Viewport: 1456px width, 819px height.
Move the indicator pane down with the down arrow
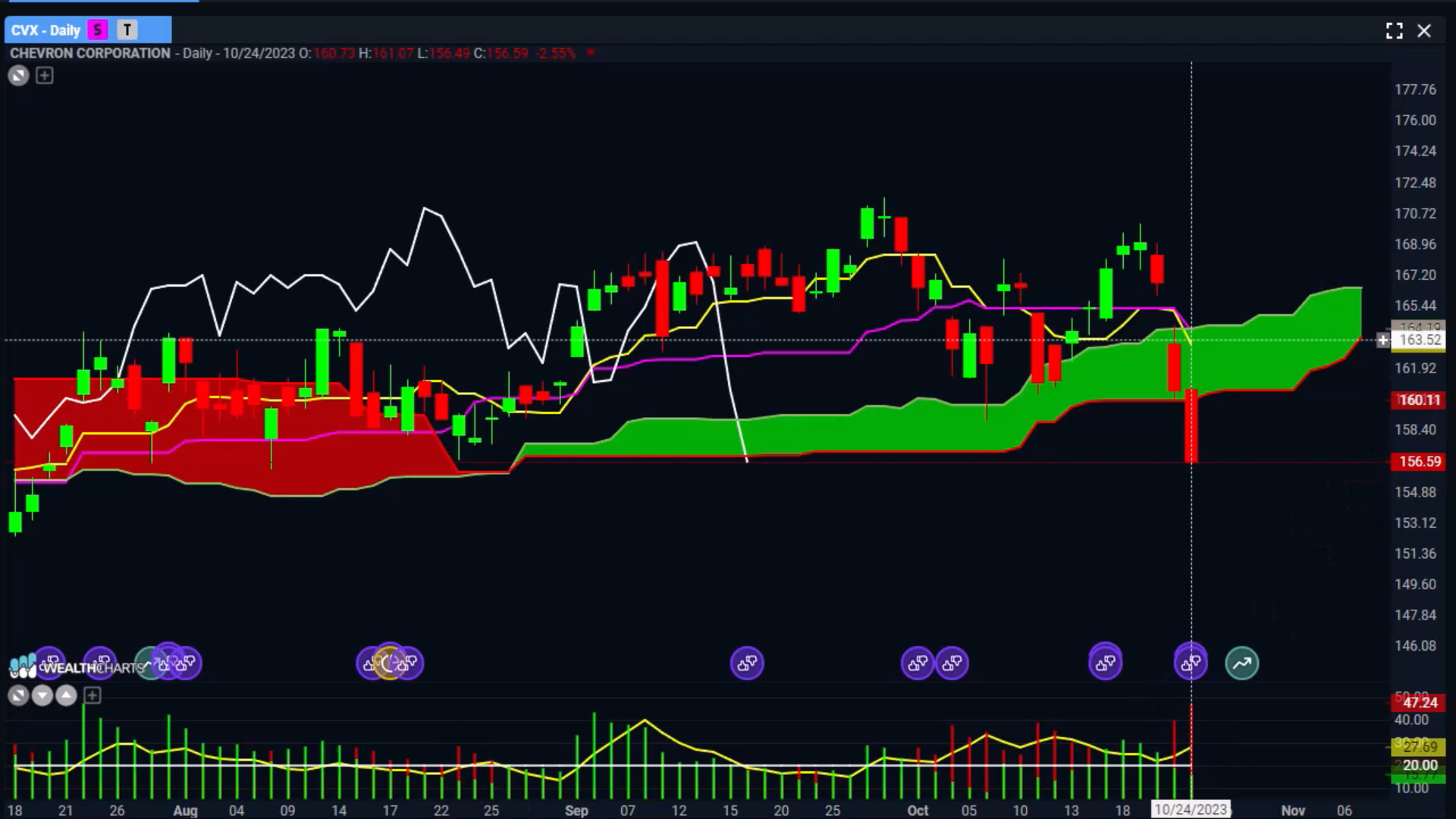(42, 695)
